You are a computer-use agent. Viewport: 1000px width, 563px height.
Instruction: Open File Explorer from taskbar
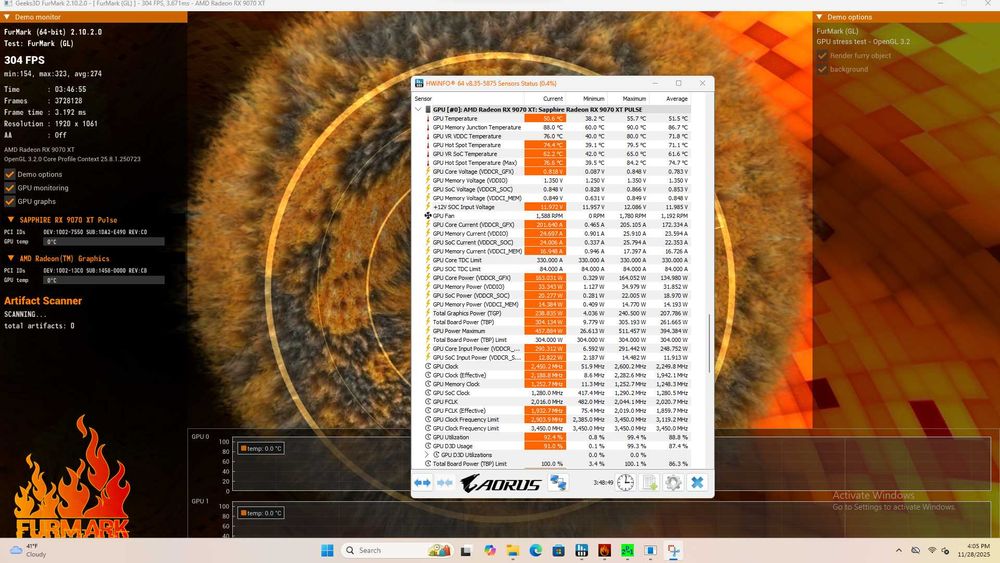[x=512, y=550]
